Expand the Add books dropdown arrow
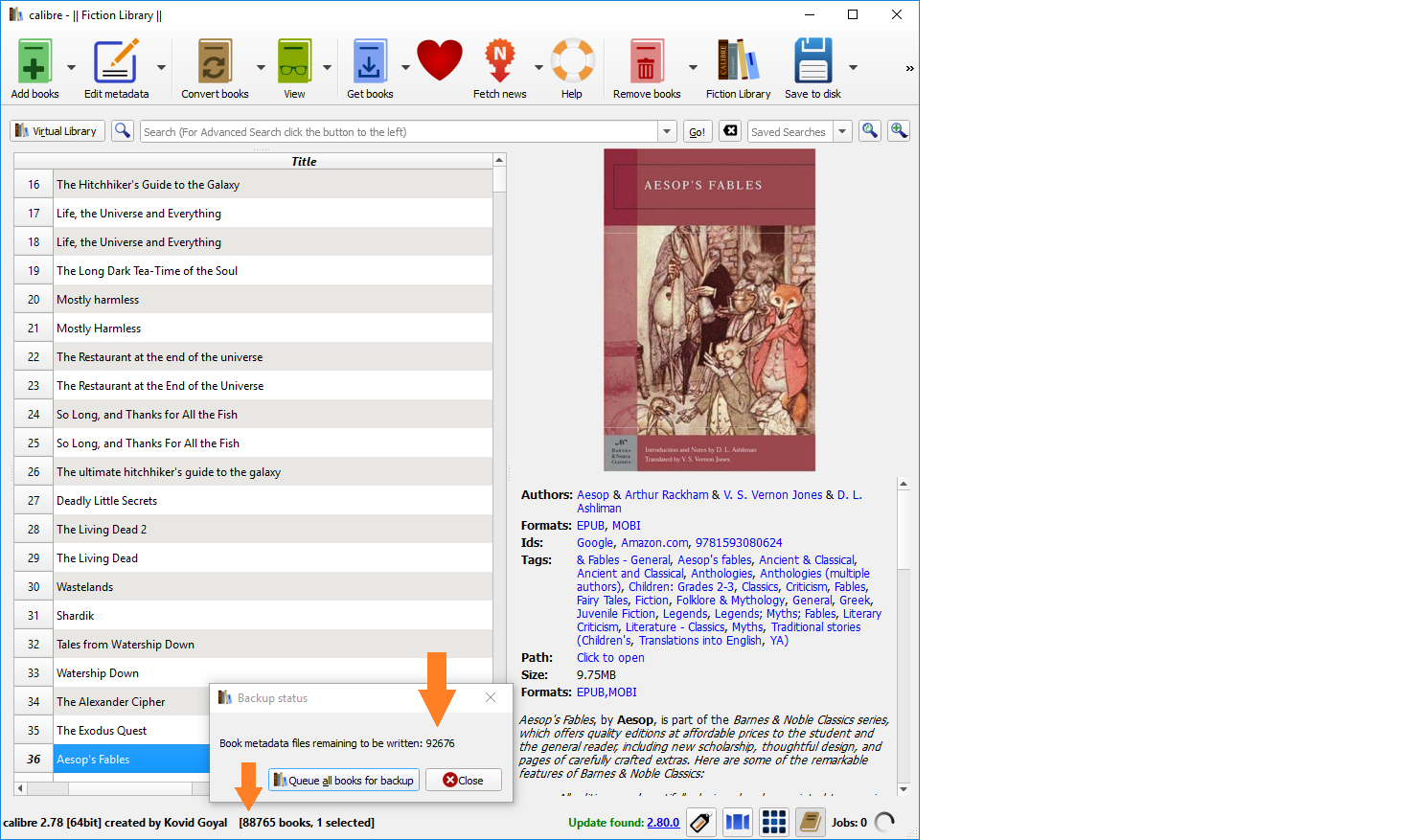The width and height of the screenshot is (1419, 840). point(71,68)
